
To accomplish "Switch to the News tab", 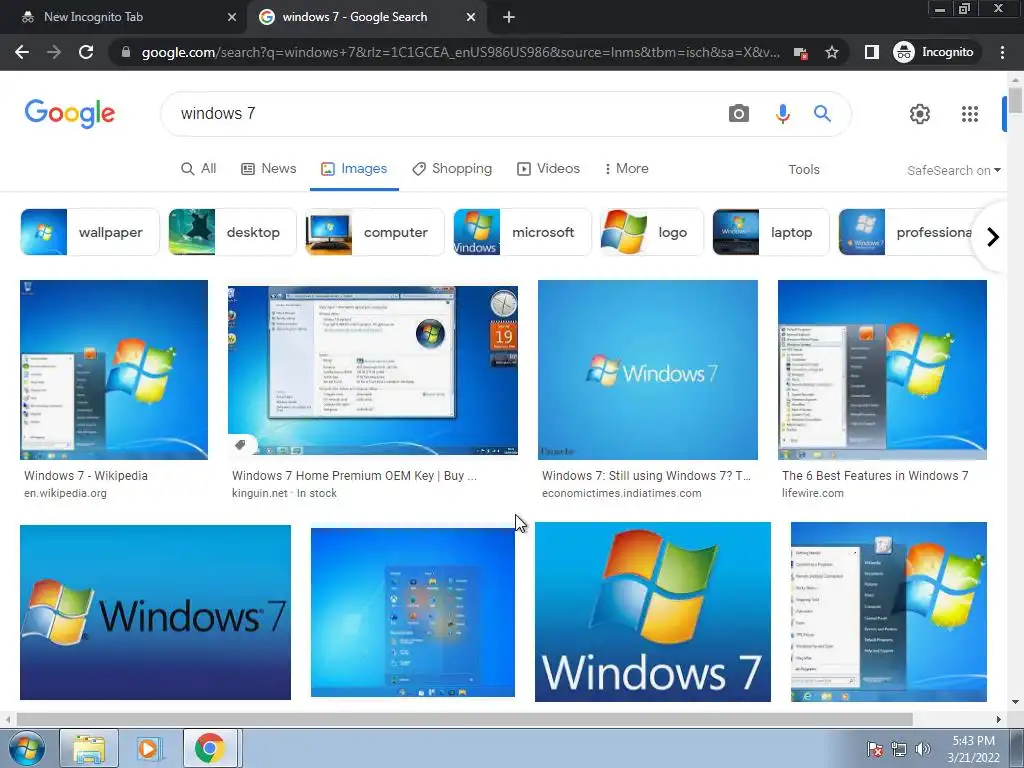I will coord(269,168).
